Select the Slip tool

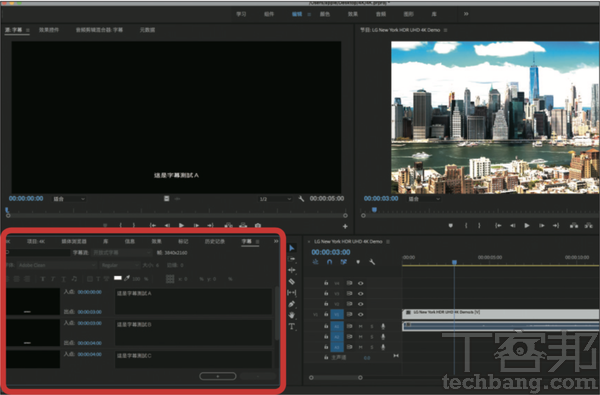[292, 293]
